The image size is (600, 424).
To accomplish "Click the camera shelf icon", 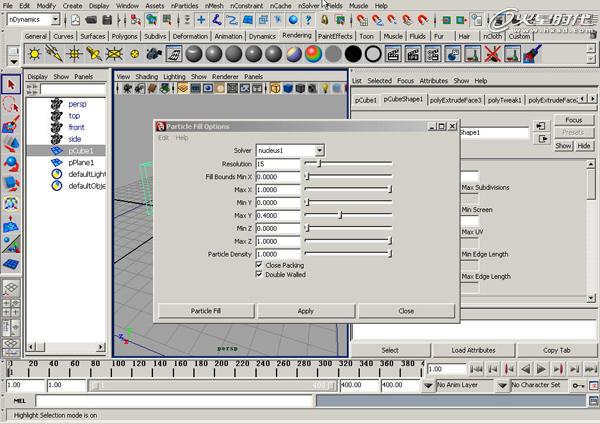I will point(154,54).
